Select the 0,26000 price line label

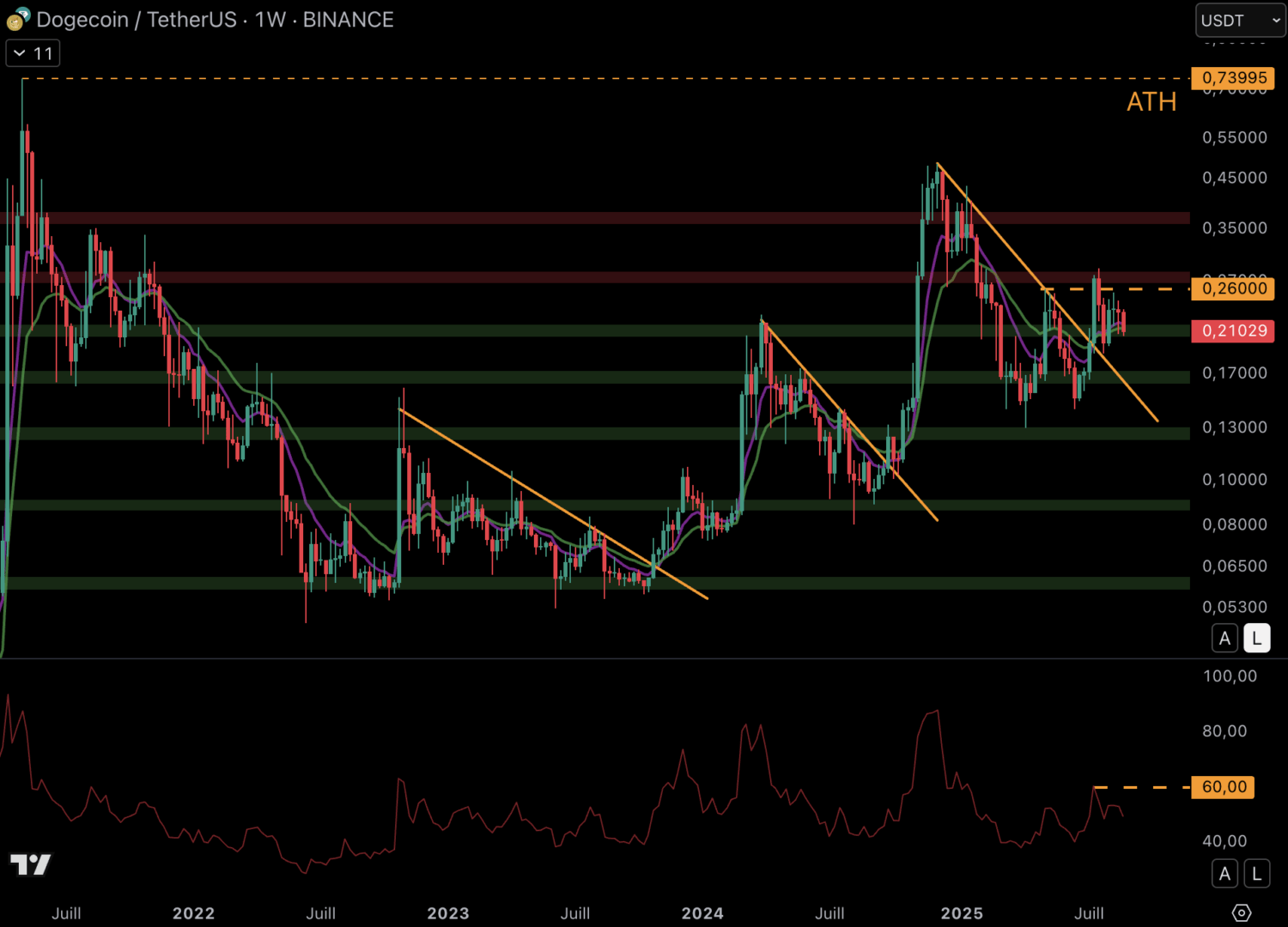click(1232, 288)
